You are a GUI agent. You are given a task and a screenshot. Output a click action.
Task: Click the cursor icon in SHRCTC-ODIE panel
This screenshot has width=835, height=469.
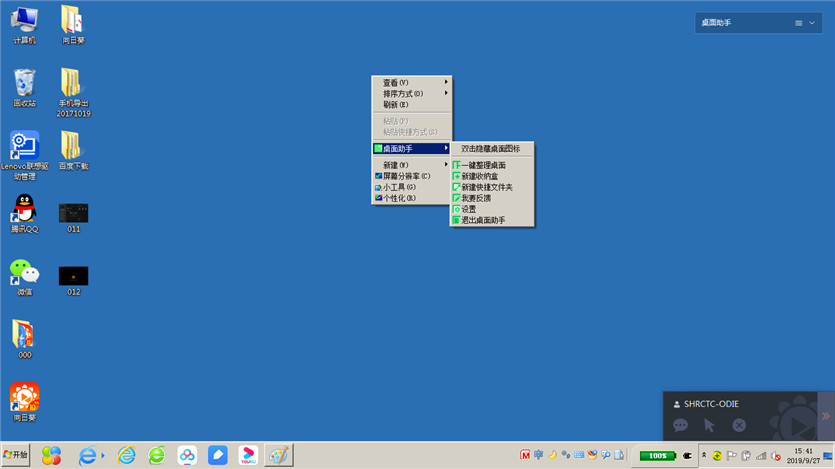[709, 425]
